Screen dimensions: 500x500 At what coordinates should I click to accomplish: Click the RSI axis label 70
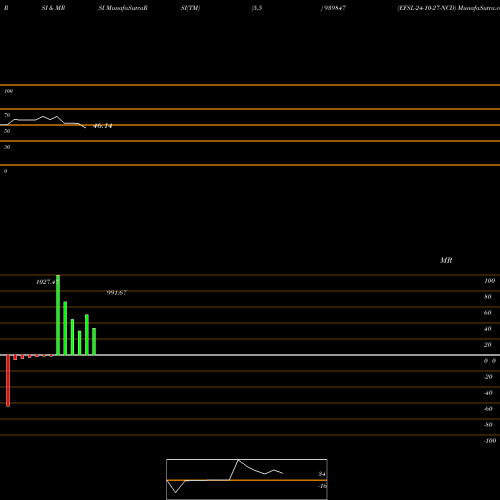pos(7,115)
